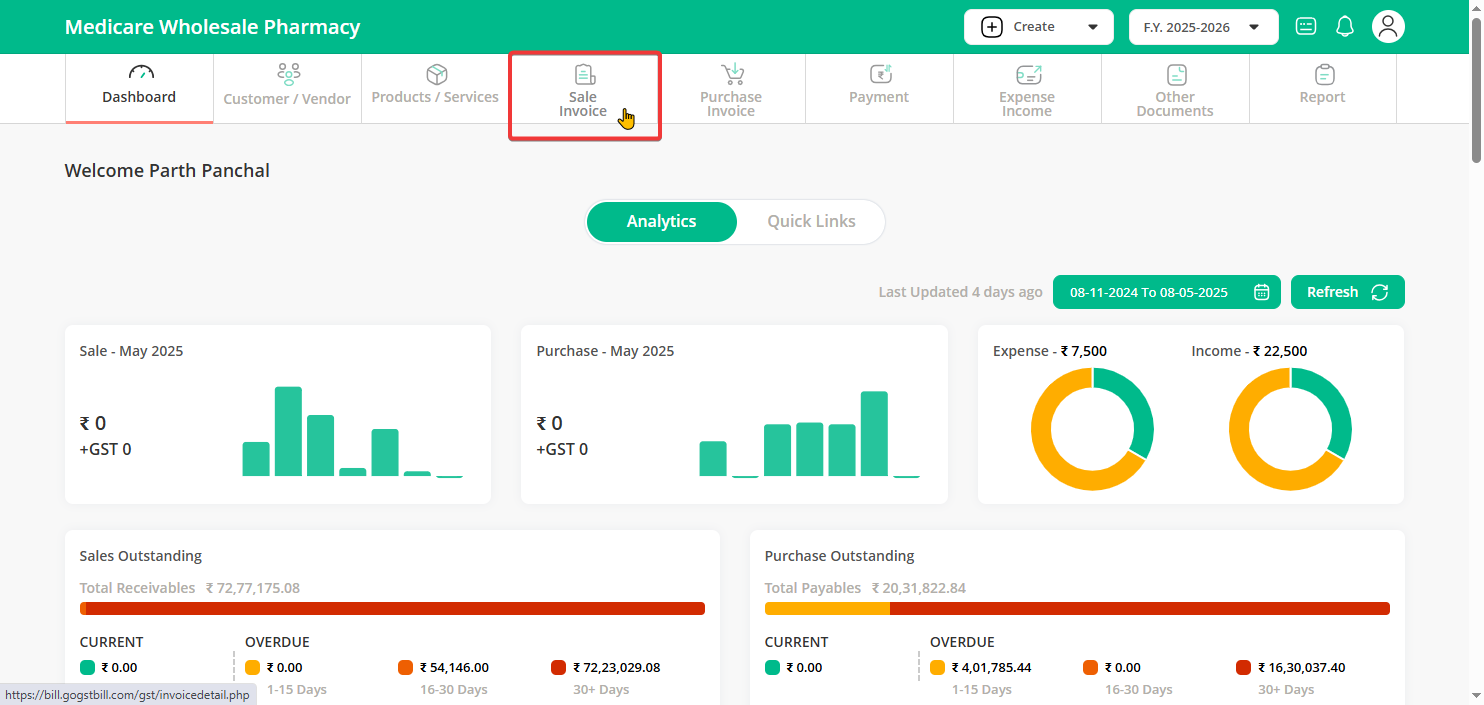This screenshot has width=1484, height=705.
Task: Open the notifications bell icon
Action: click(1345, 27)
